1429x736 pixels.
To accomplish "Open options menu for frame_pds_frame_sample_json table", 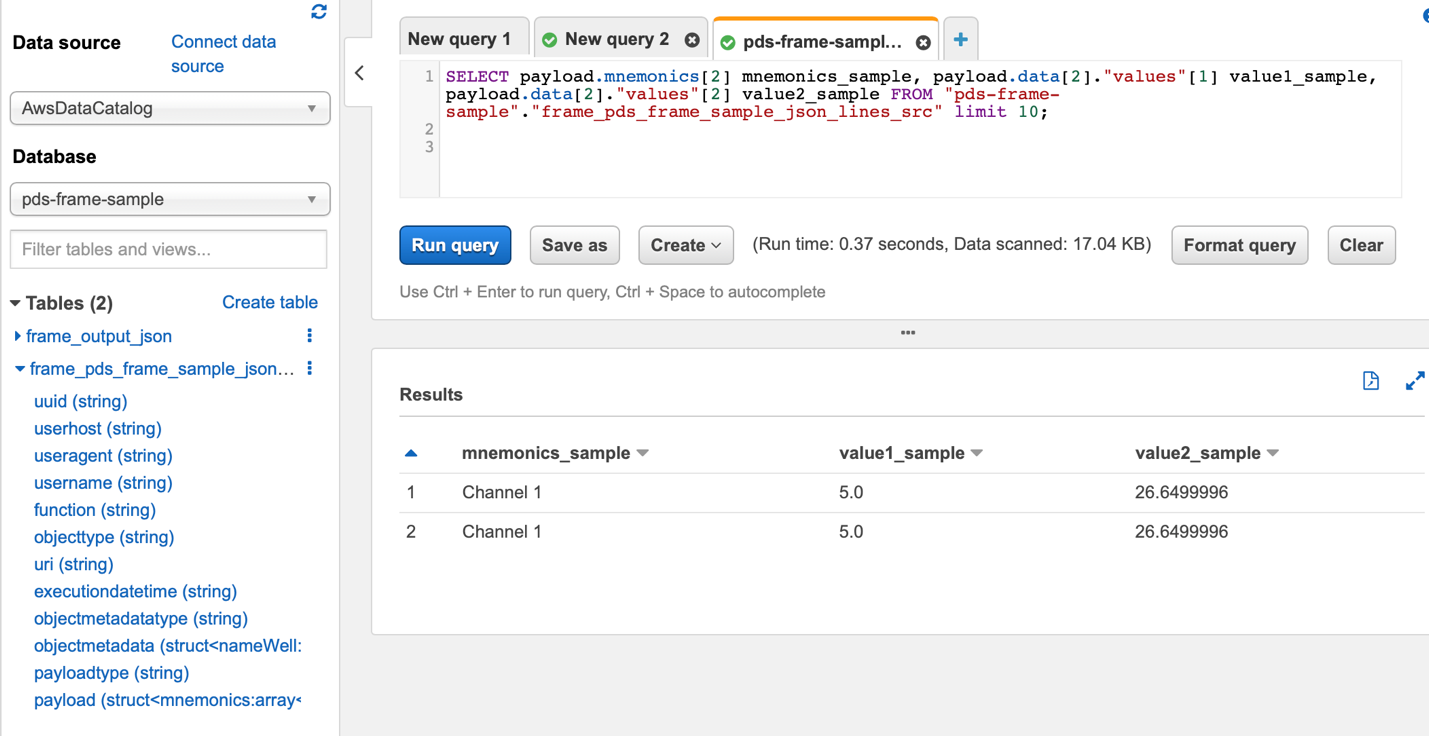I will tap(310, 369).
